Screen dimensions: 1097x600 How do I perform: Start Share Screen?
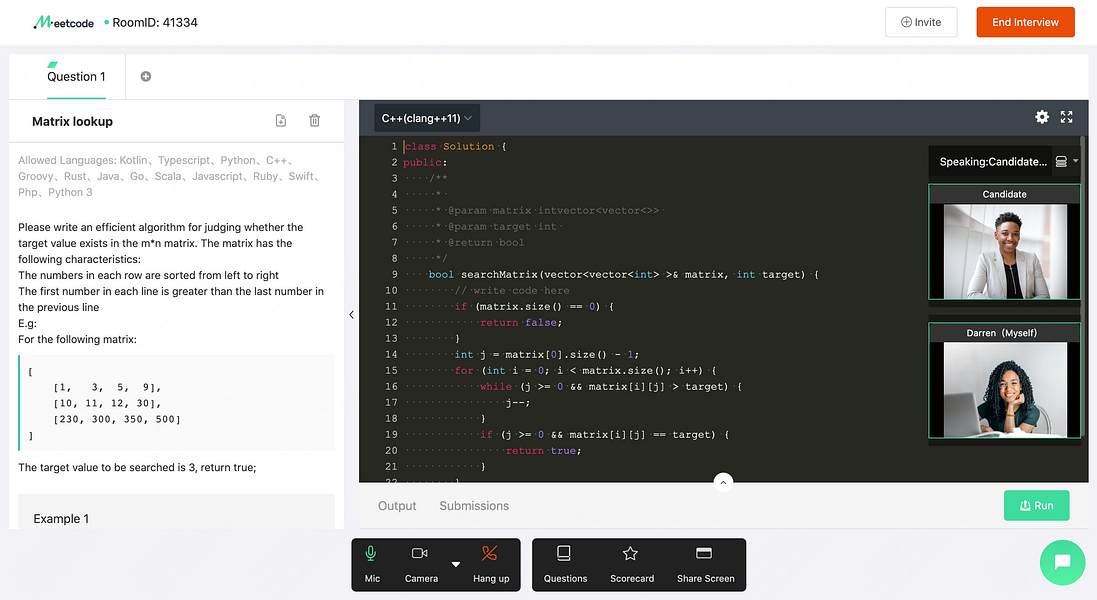[705, 564]
